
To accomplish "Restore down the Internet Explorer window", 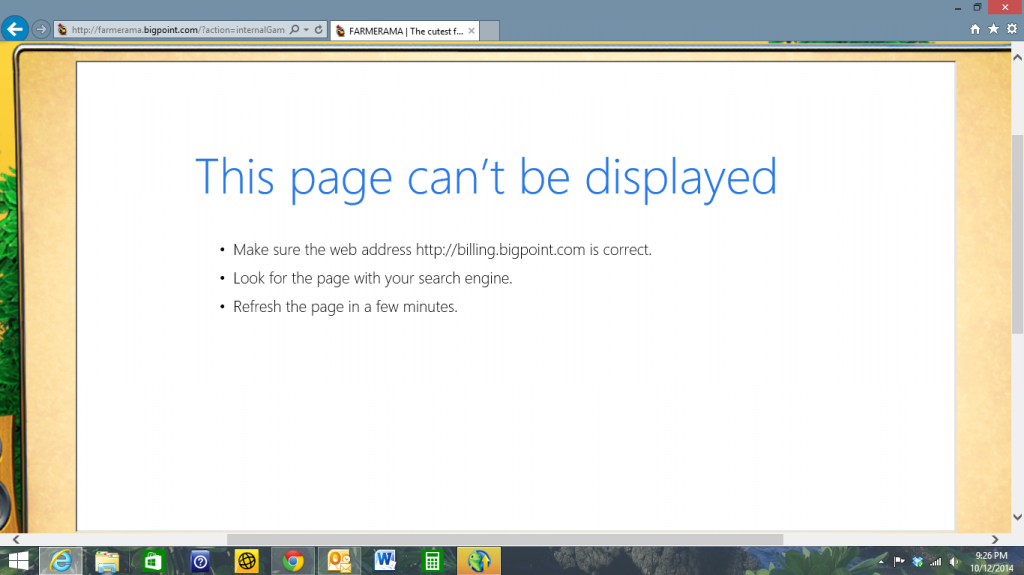I will [977, 7].
